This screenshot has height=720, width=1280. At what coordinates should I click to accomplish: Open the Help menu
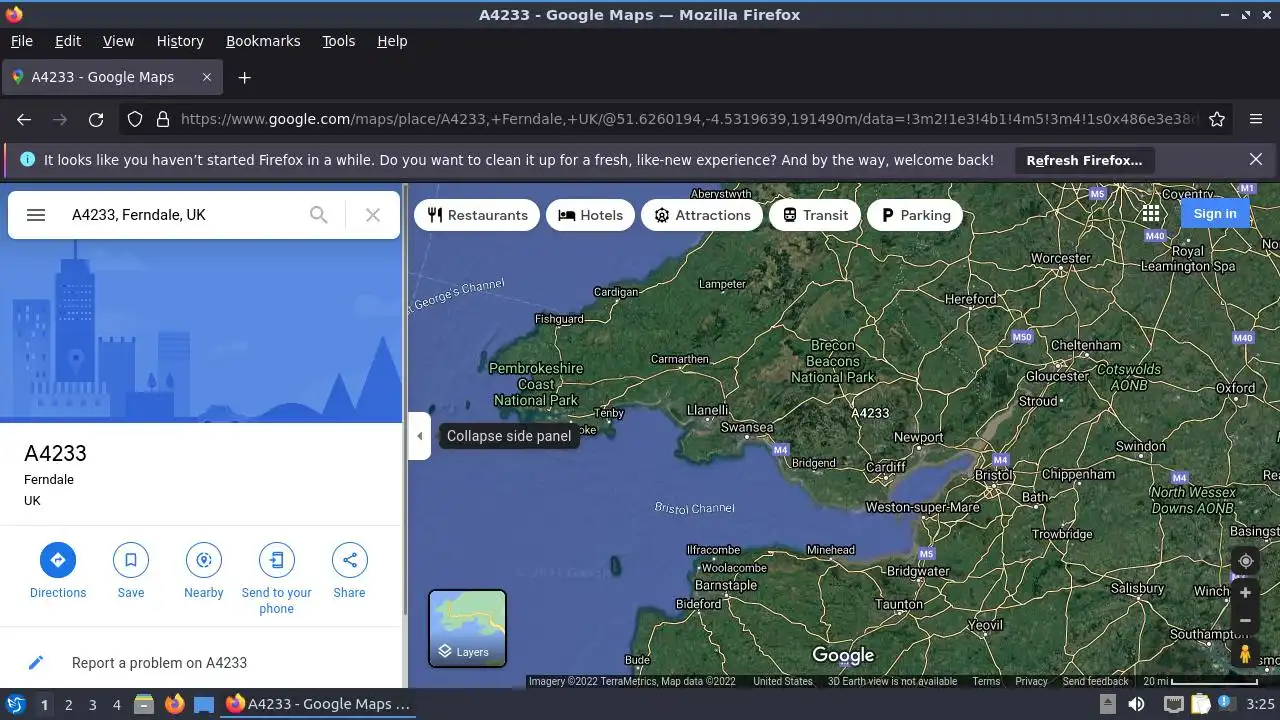click(392, 41)
